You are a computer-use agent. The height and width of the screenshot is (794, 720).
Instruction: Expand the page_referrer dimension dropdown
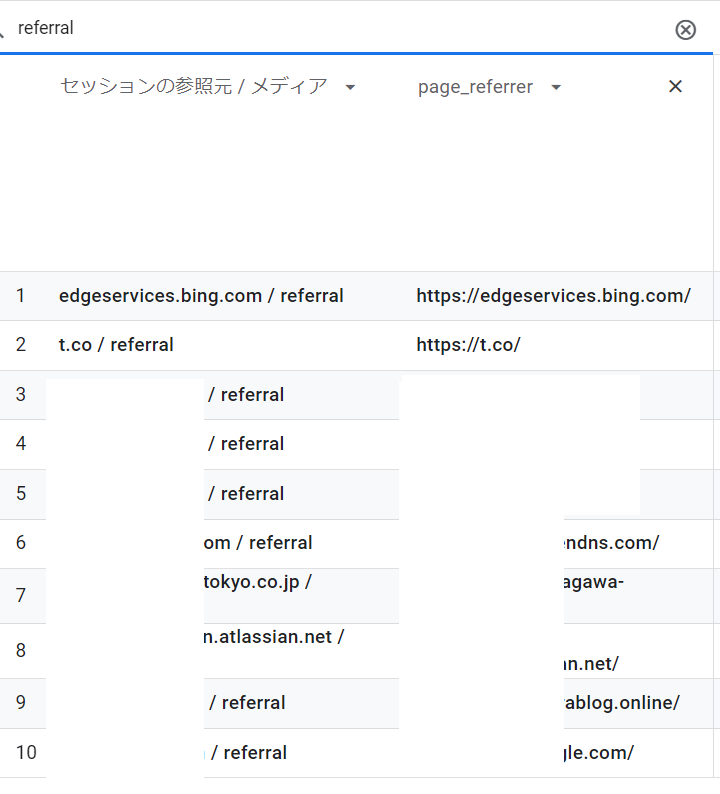556,88
